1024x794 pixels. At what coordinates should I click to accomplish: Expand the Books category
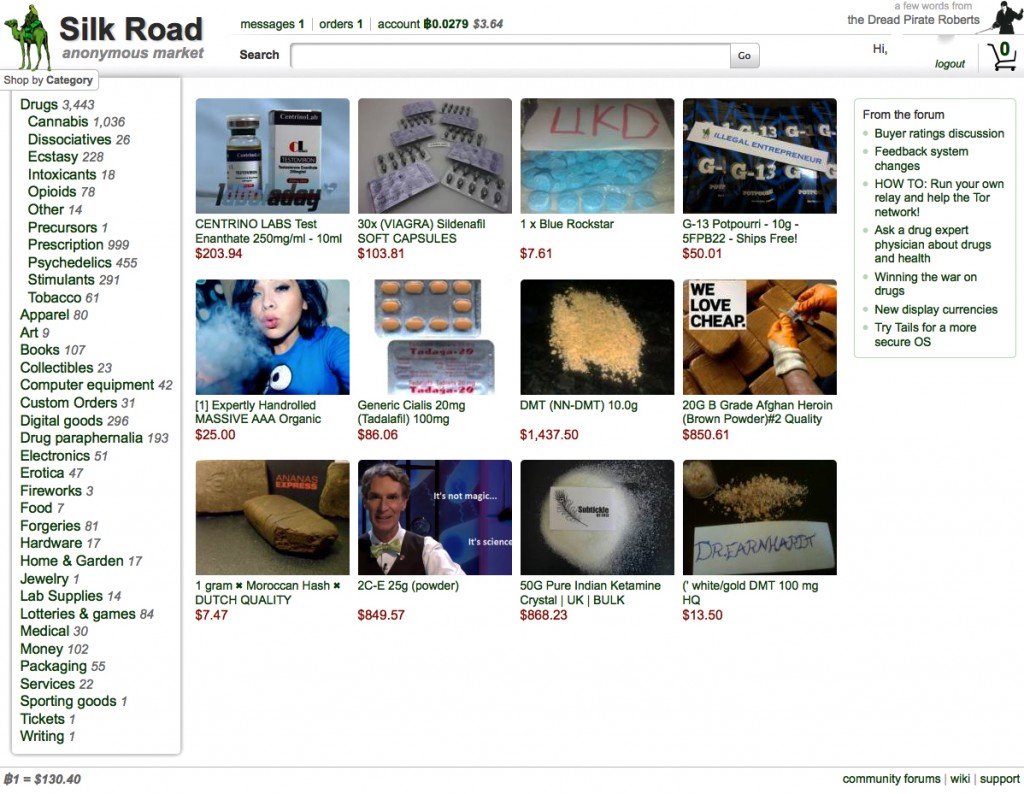[40, 350]
